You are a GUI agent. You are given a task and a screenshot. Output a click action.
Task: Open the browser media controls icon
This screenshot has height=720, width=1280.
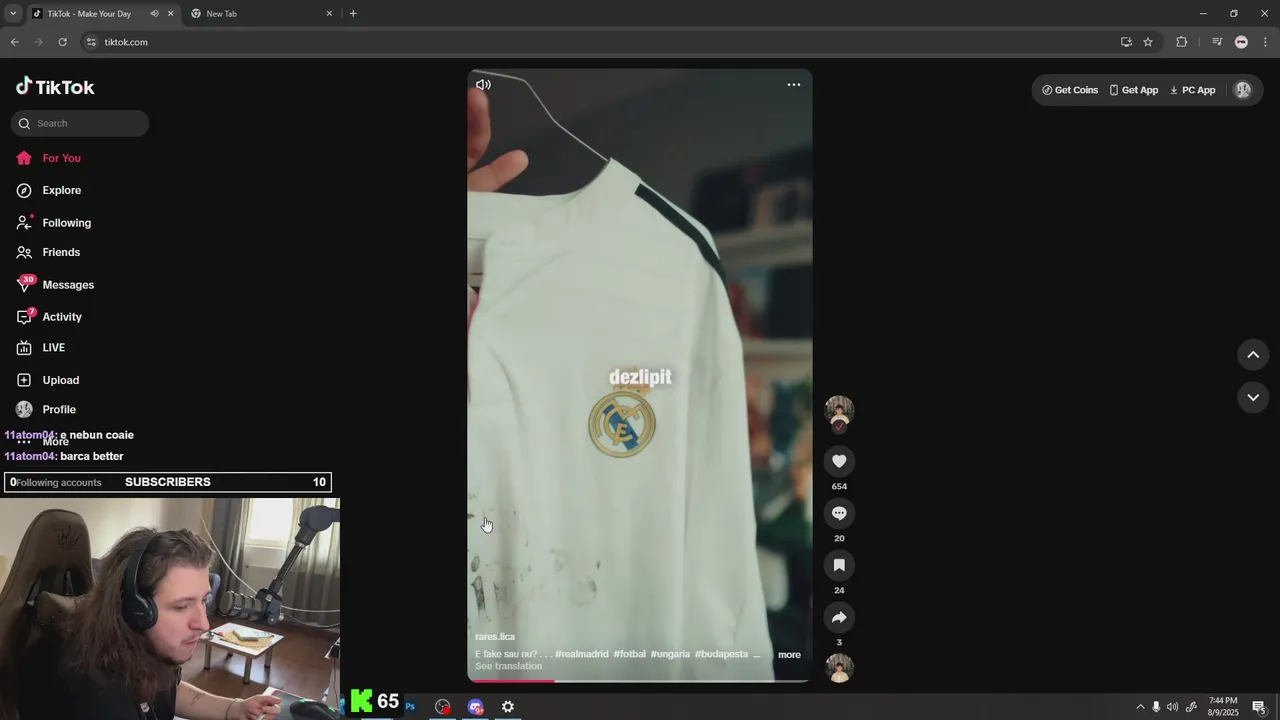pyautogui.click(x=1217, y=42)
